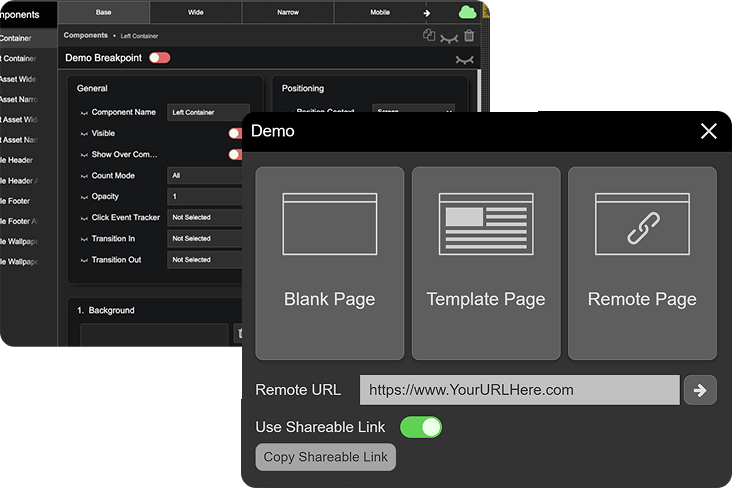
Task: Select the 'General' section heading
Action: 92,88
